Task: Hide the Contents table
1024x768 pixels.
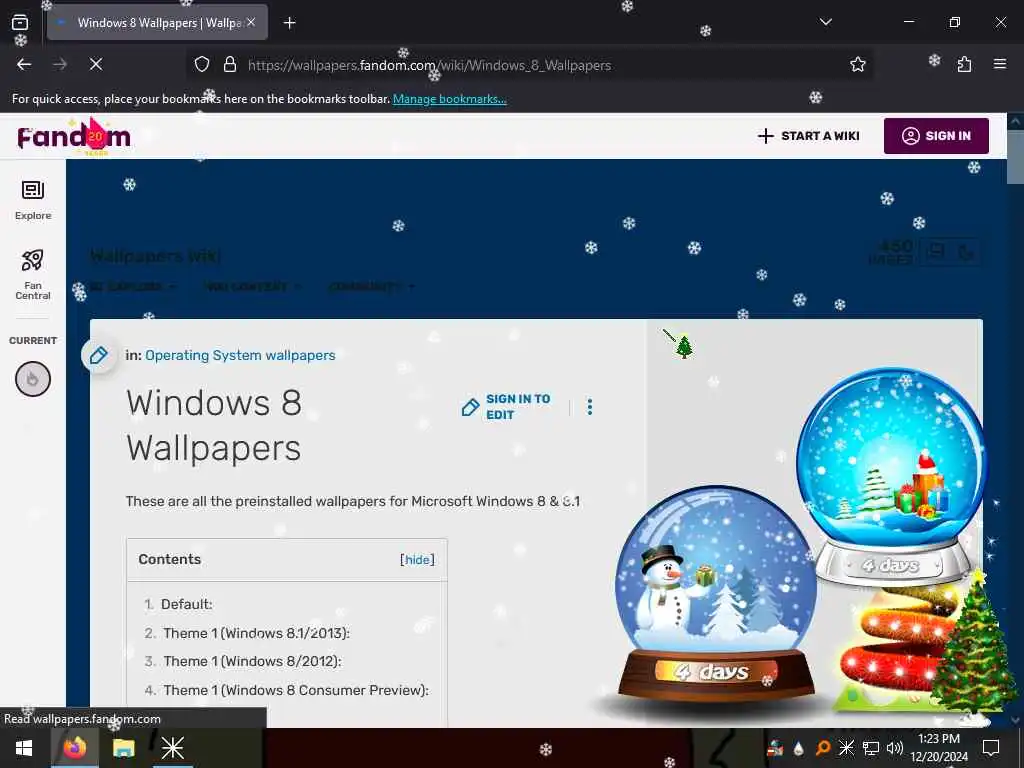Action: coord(417,560)
